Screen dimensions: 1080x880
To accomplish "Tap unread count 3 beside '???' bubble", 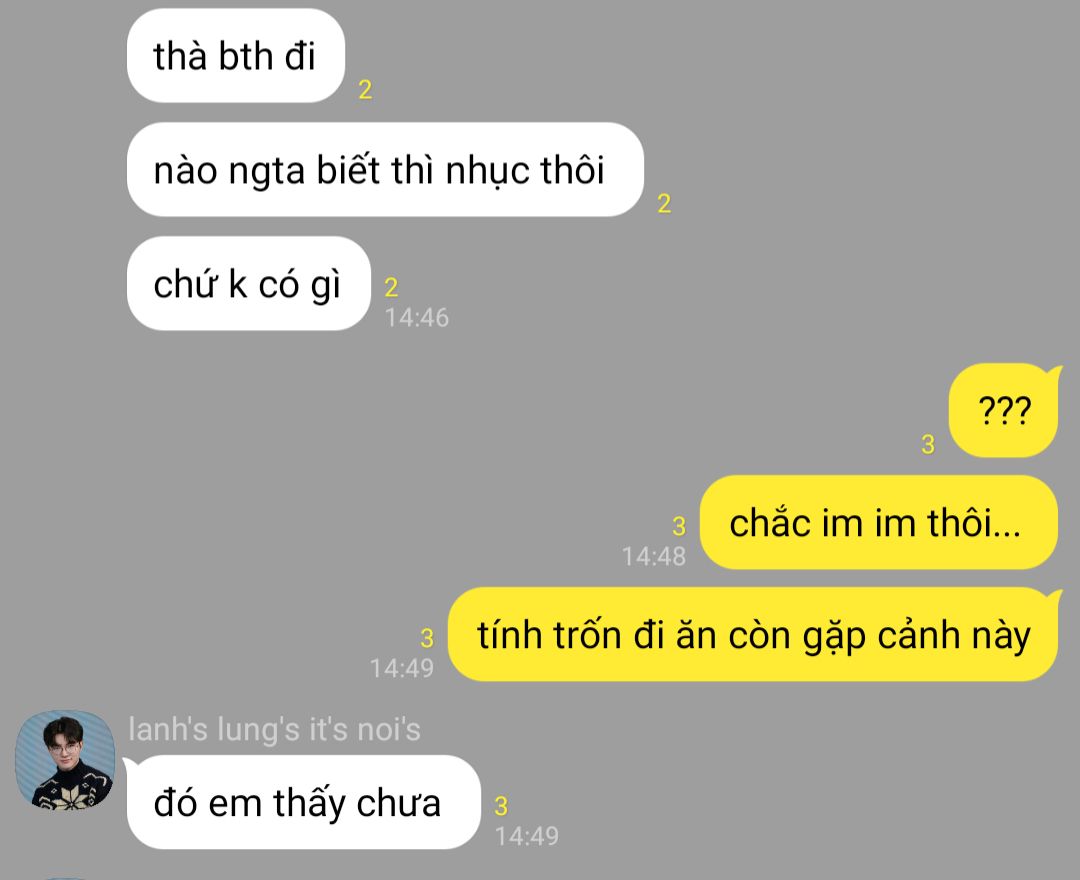I will pyautogui.click(x=928, y=444).
